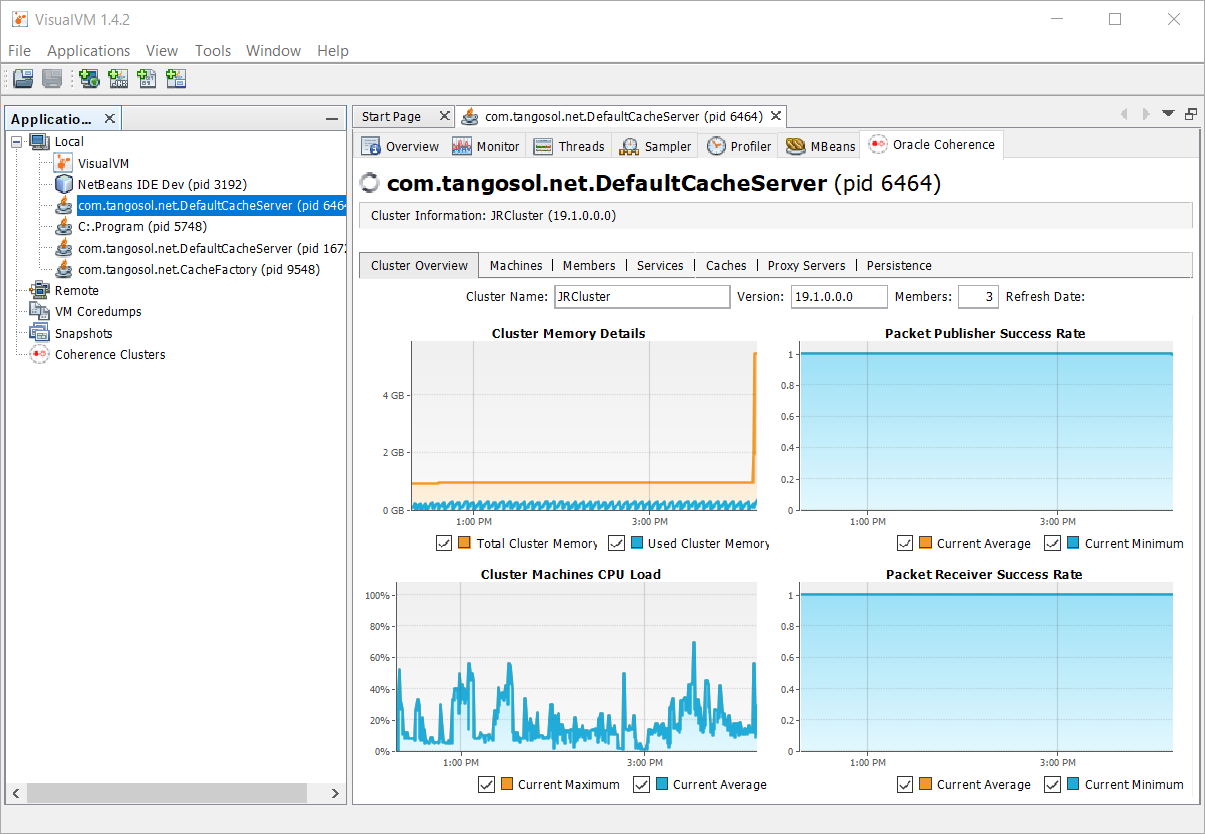Close the DefaultCacheServer pid 6464 tab

pyautogui.click(x=775, y=116)
